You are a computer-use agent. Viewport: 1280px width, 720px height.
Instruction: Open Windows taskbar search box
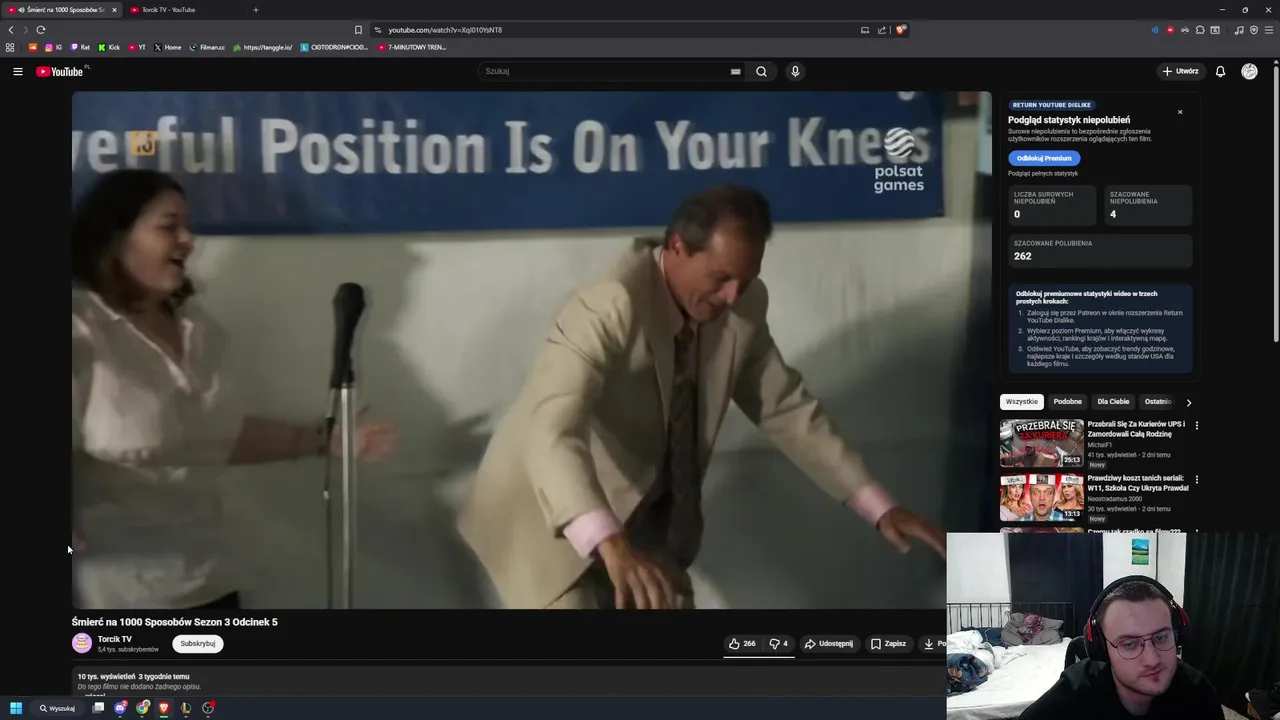pyautogui.click(x=57, y=708)
